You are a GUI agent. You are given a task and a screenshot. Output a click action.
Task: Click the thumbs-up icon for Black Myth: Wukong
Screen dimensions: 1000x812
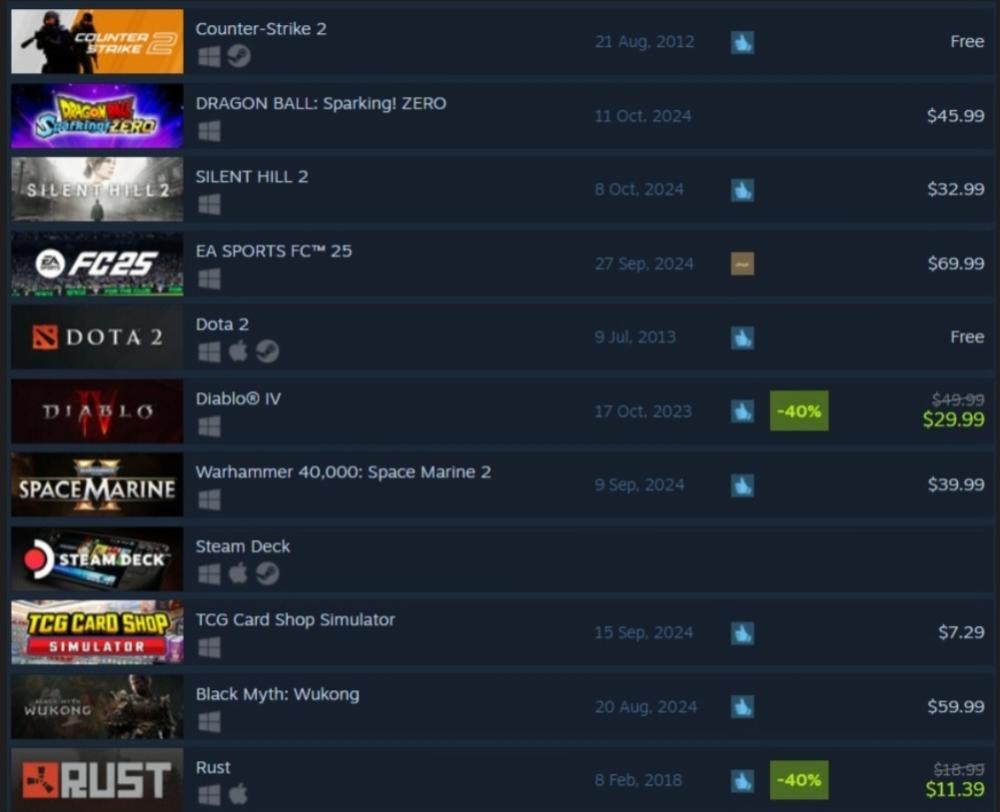(x=742, y=707)
